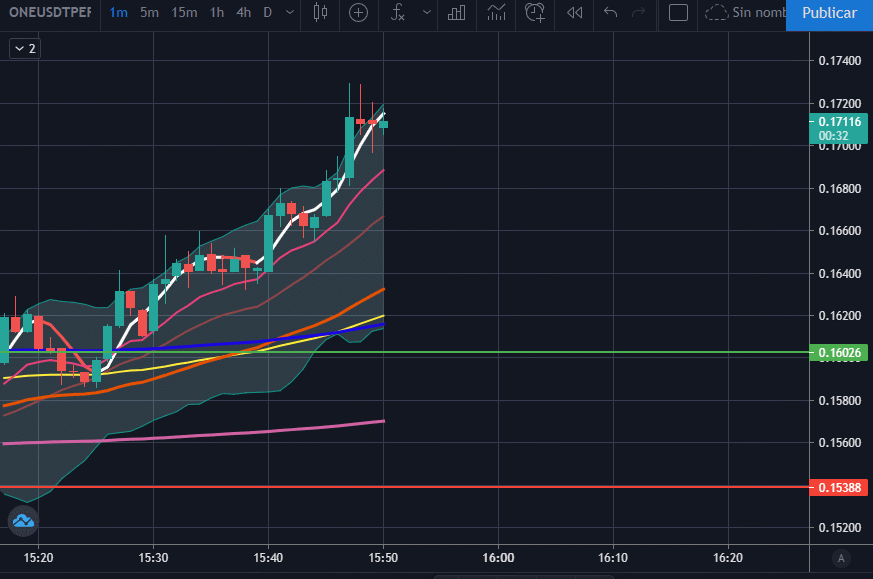Image resolution: width=873 pixels, height=579 pixels.
Task: Click the 0.17400 price axis label
Action: tap(840, 61)
